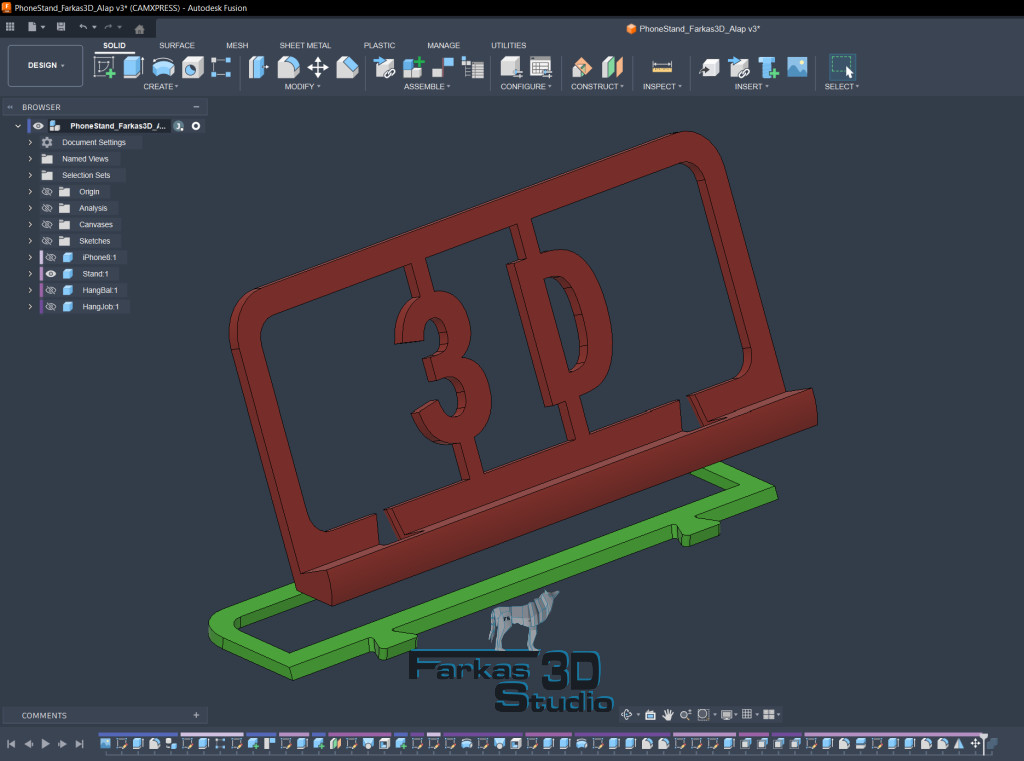Click the Save icon

[61, 27]
